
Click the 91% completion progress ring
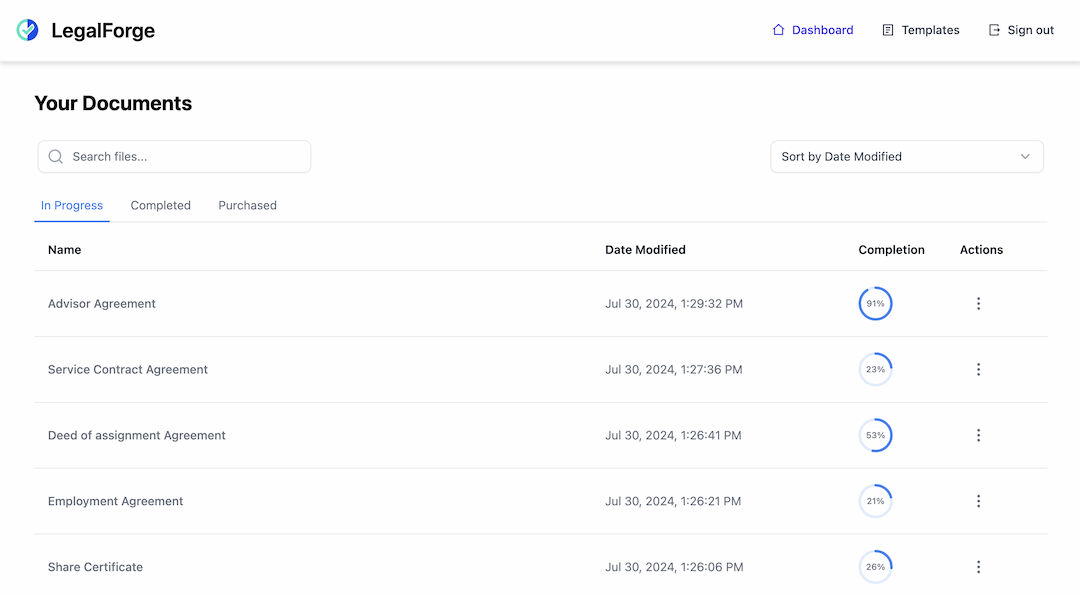coord(875,304)
